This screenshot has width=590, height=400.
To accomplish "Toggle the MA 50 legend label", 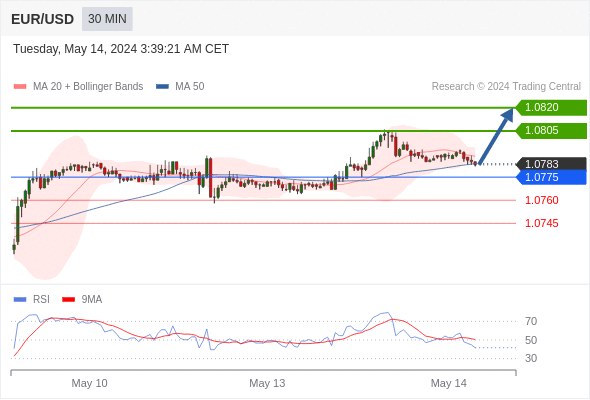I will 190,87.
